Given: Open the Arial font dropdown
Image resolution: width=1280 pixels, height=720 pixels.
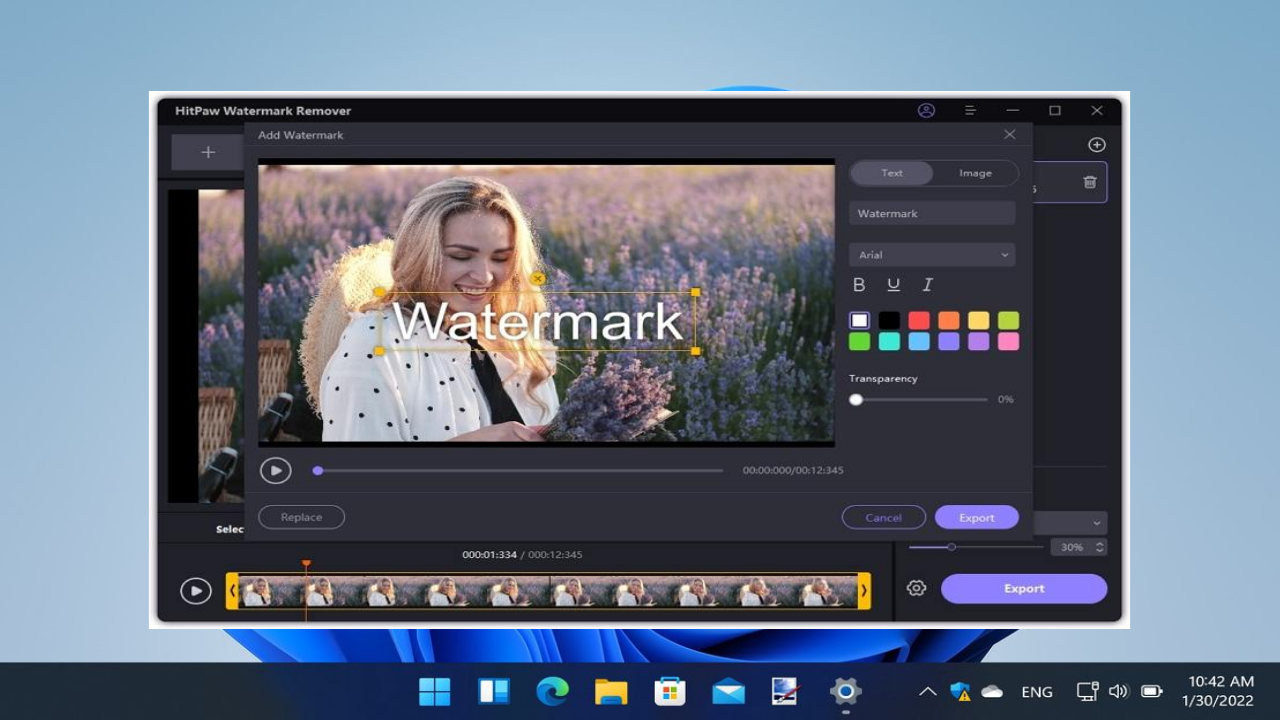Looking at the screenshot, I should (x=932, y=255).
